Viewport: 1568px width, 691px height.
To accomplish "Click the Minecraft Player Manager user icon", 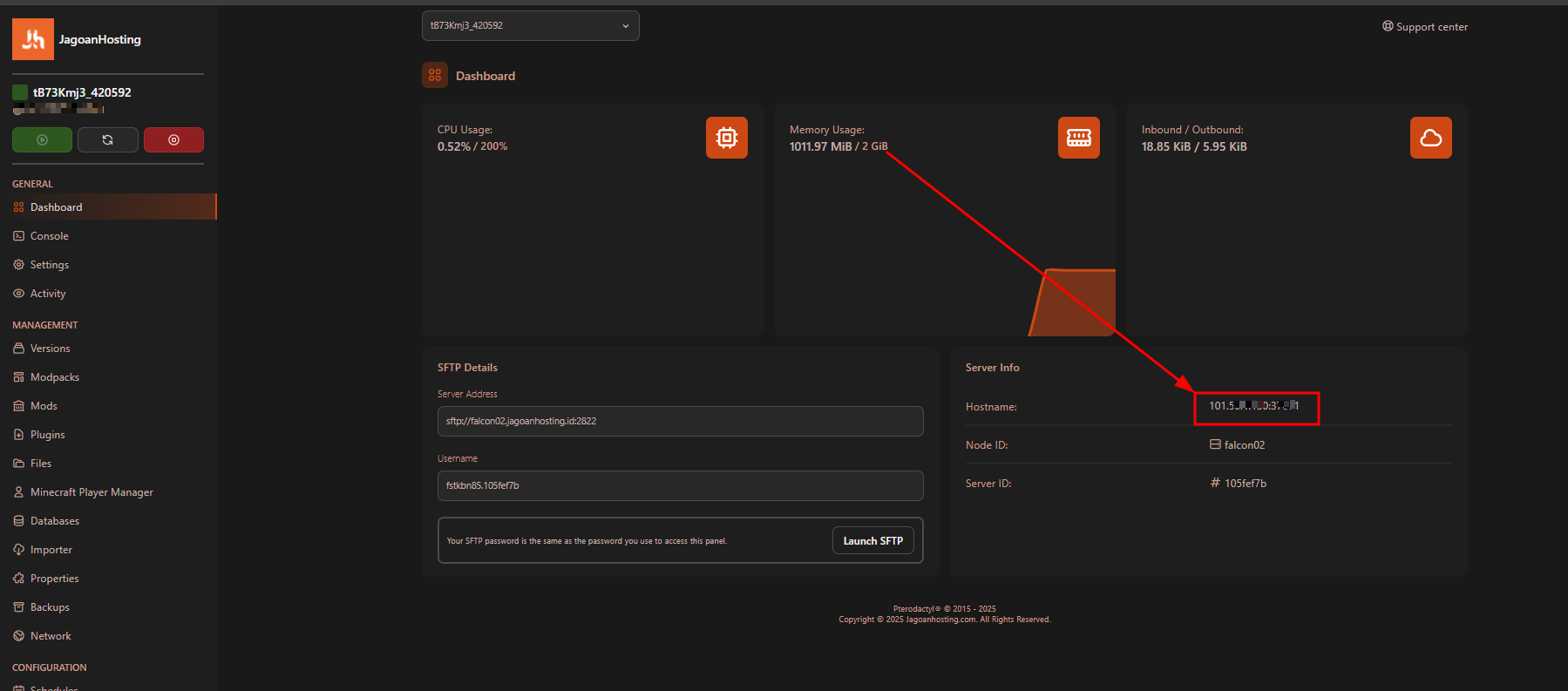I will click(18, 491).
